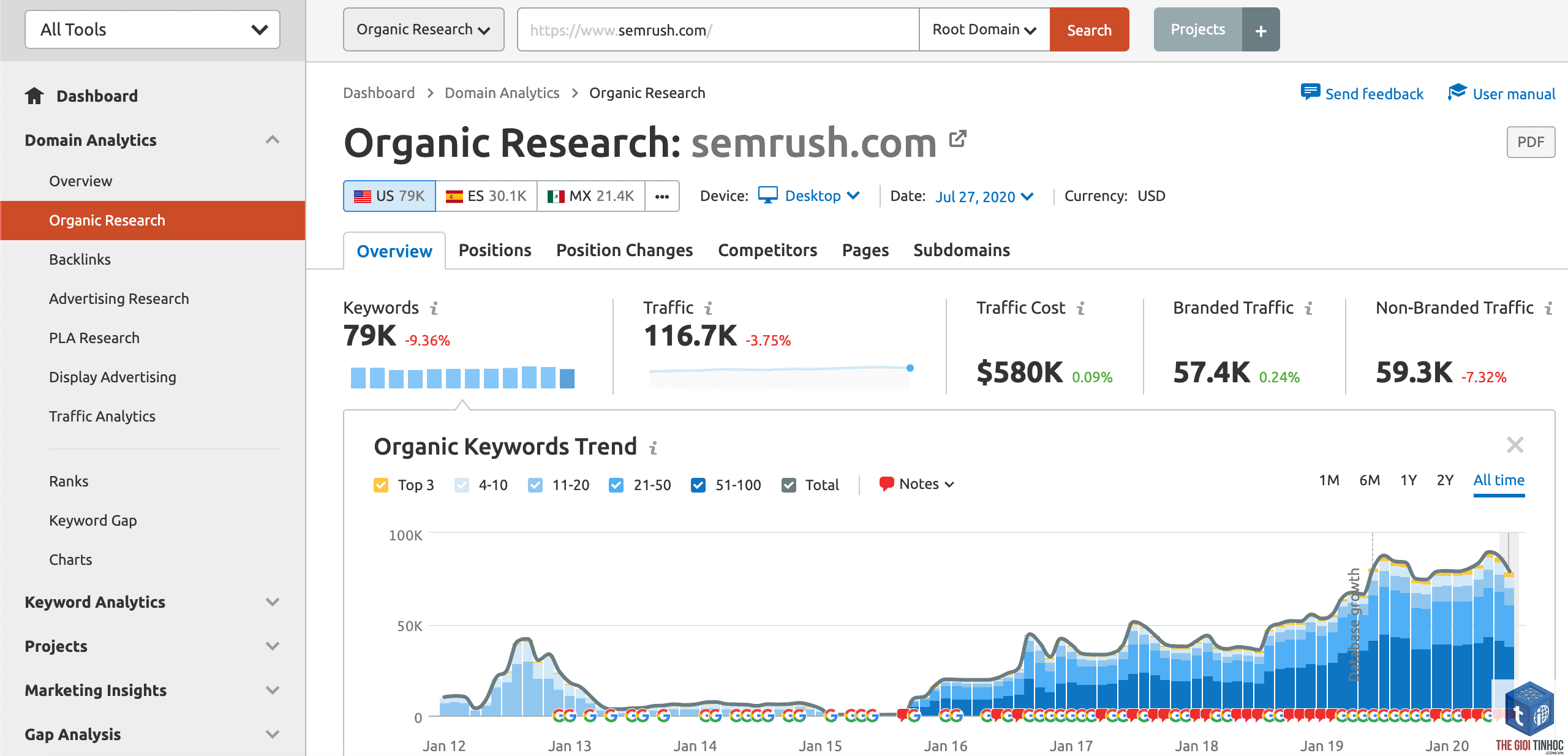Click Domain Analytics breadcrumb link
The image size is (1568, 756).
[x=502, y=93]
